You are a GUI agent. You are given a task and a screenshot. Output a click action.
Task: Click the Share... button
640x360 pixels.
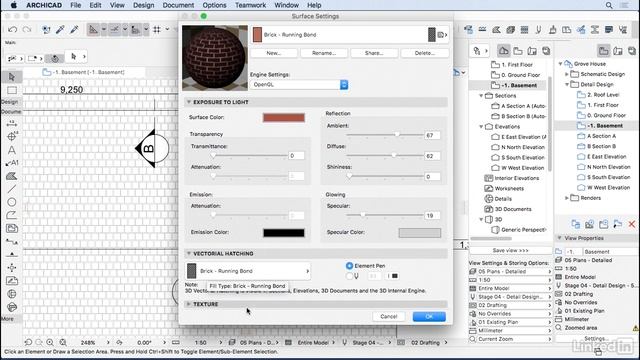coord(374,53)
